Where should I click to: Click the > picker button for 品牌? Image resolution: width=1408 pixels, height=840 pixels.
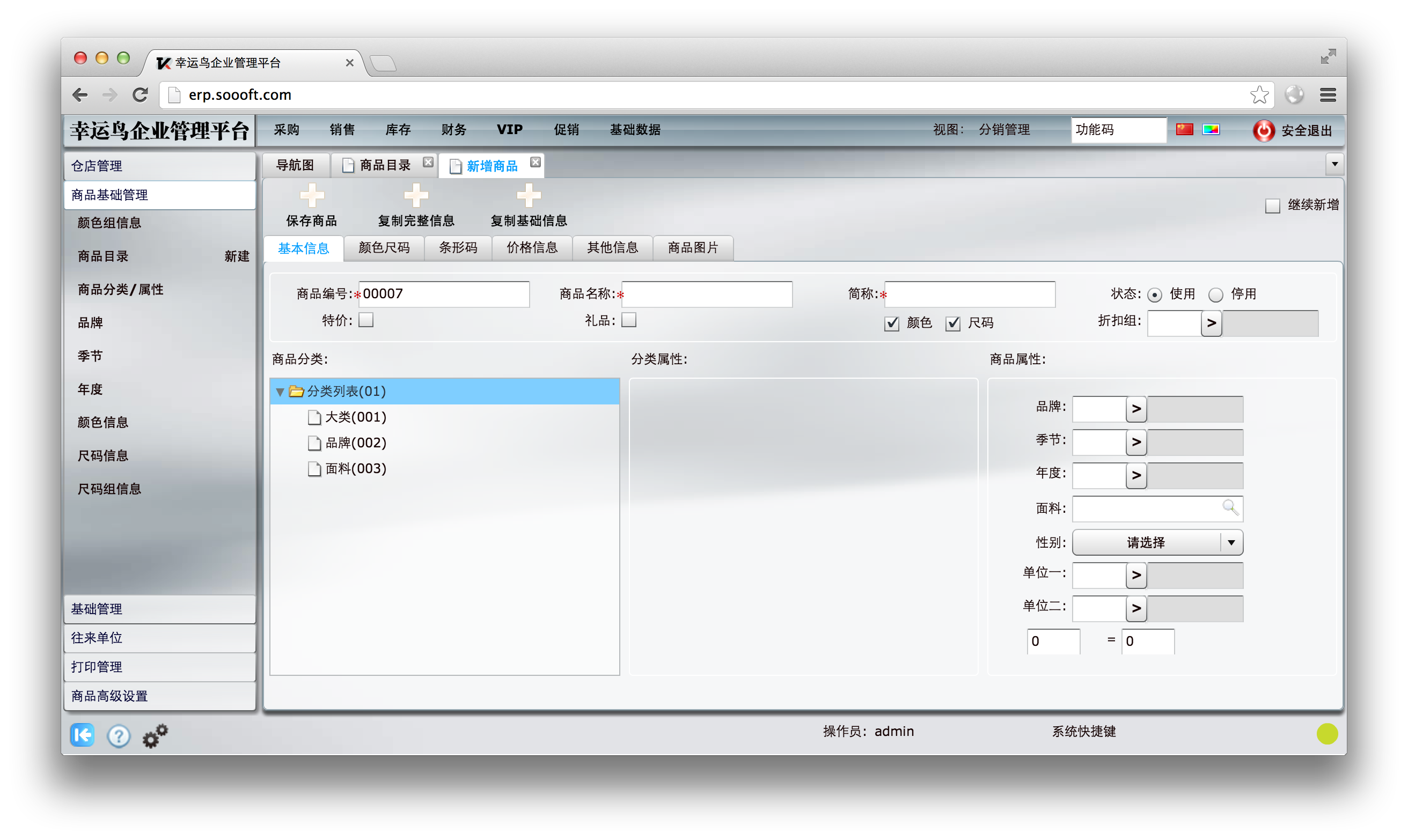[1136, 409]
